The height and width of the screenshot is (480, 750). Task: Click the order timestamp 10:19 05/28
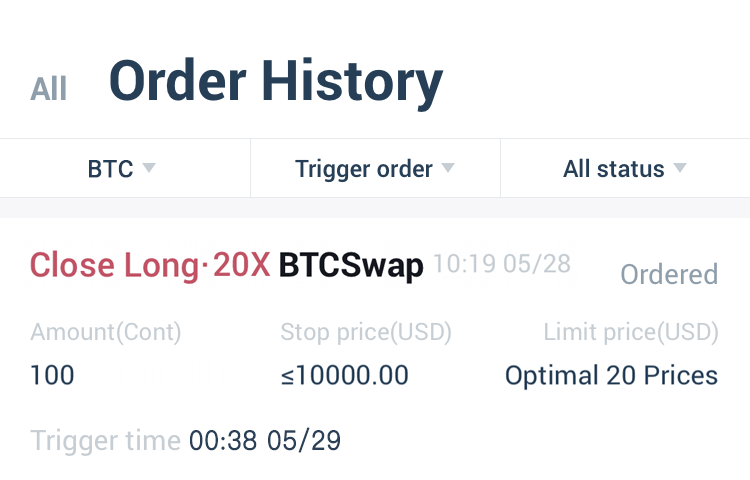(x=502, y=263)
